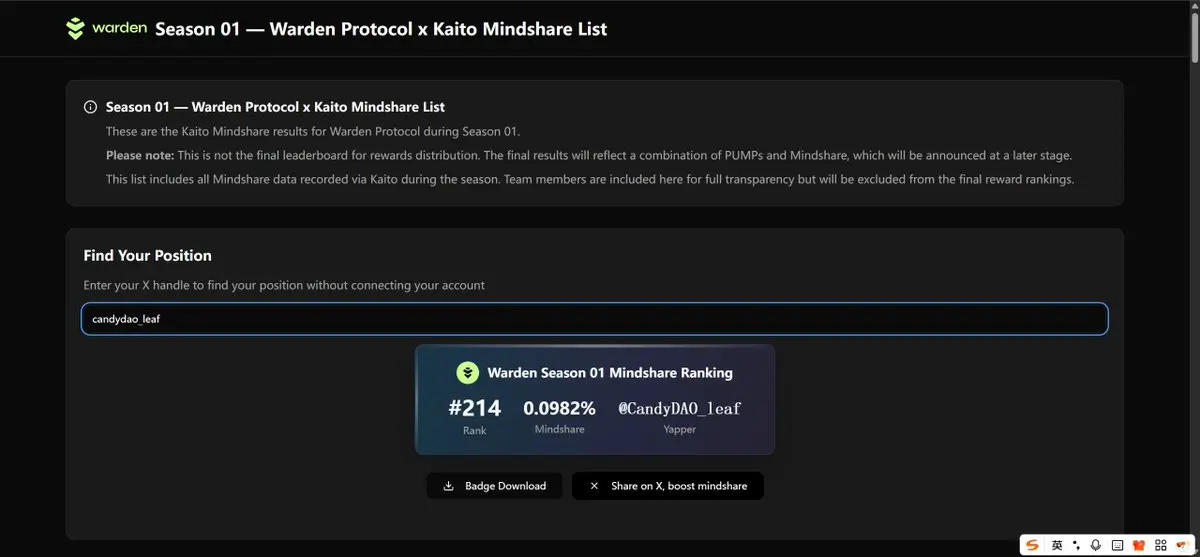Image resolution: width=1200 pixels, height=557 pixels.
Task: Click Share on X, boost mindshare
Action: 668,486
